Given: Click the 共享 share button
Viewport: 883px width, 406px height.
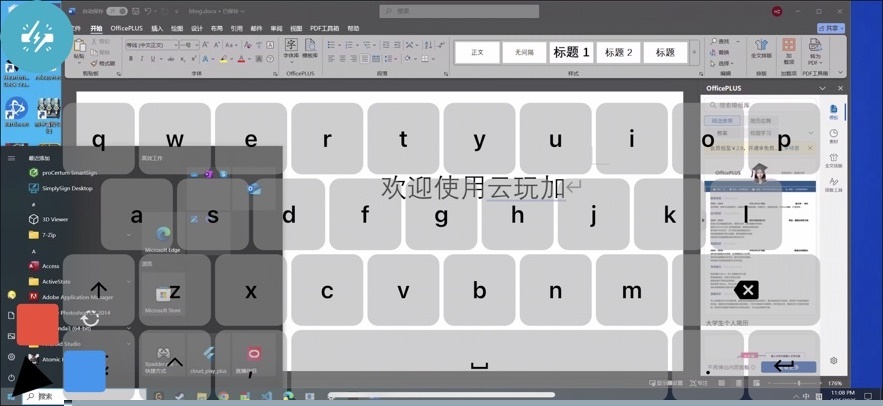Looking at the screenshot, I should coord(829,29).
